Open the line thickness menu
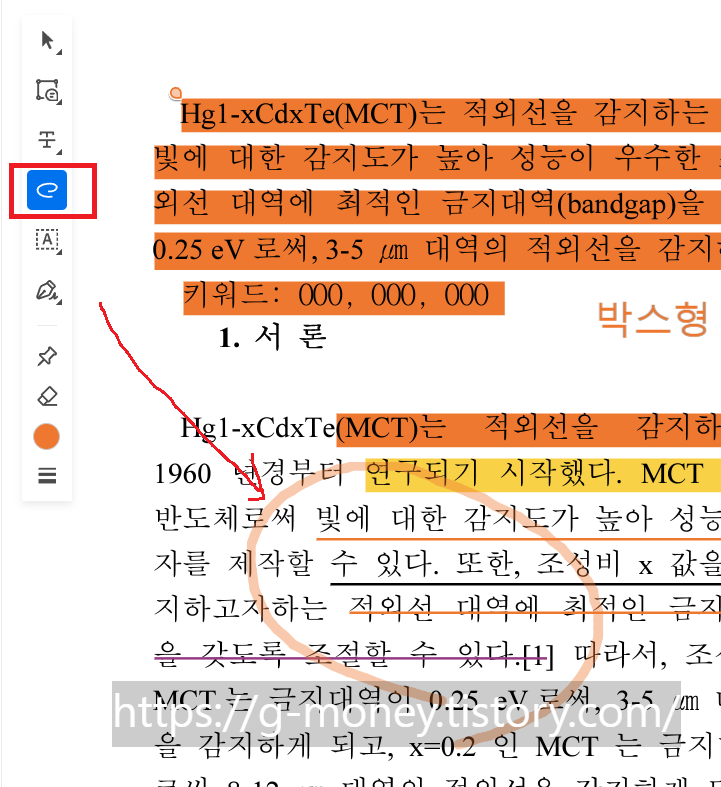The width and height of the screenshot is (721, 787). pos(47,475)
